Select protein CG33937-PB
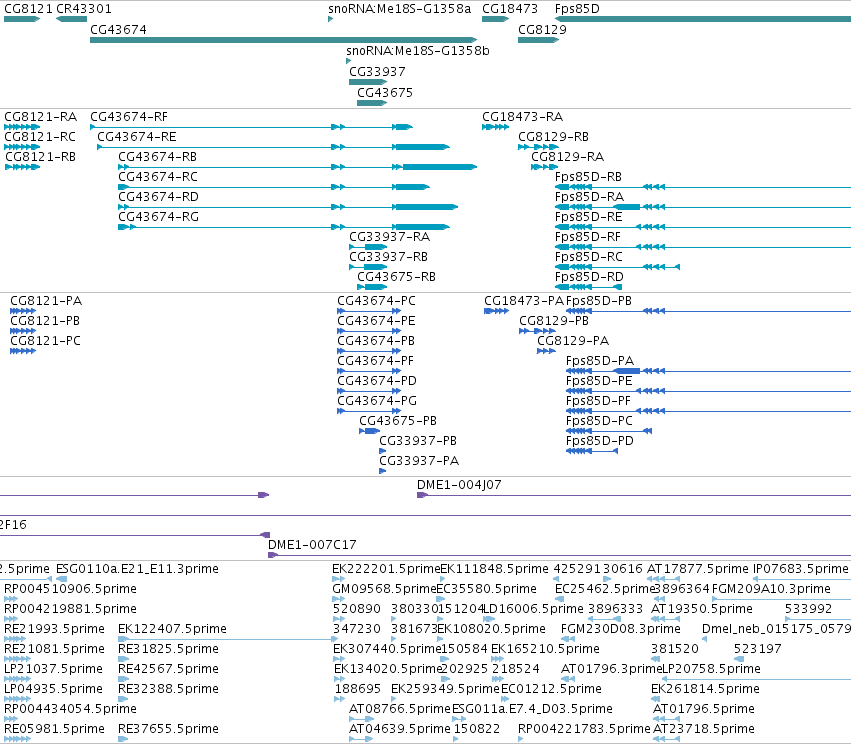Viewport: 851px width, 744px height. point(418,442)
